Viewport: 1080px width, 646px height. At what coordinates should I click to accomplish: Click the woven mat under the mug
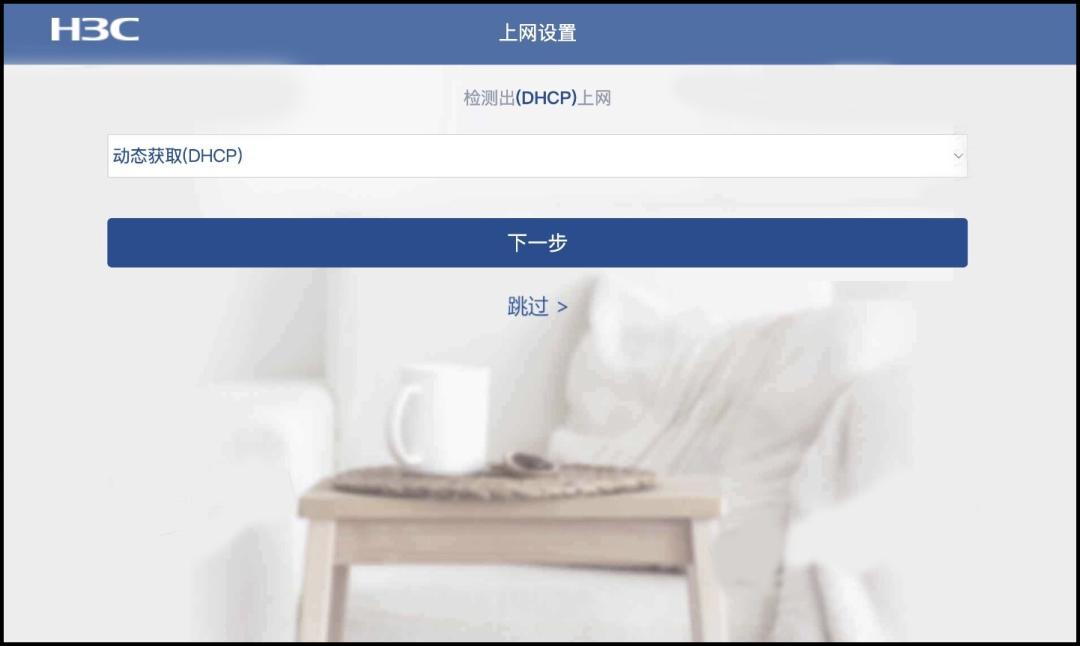click(x=492, y=479)
